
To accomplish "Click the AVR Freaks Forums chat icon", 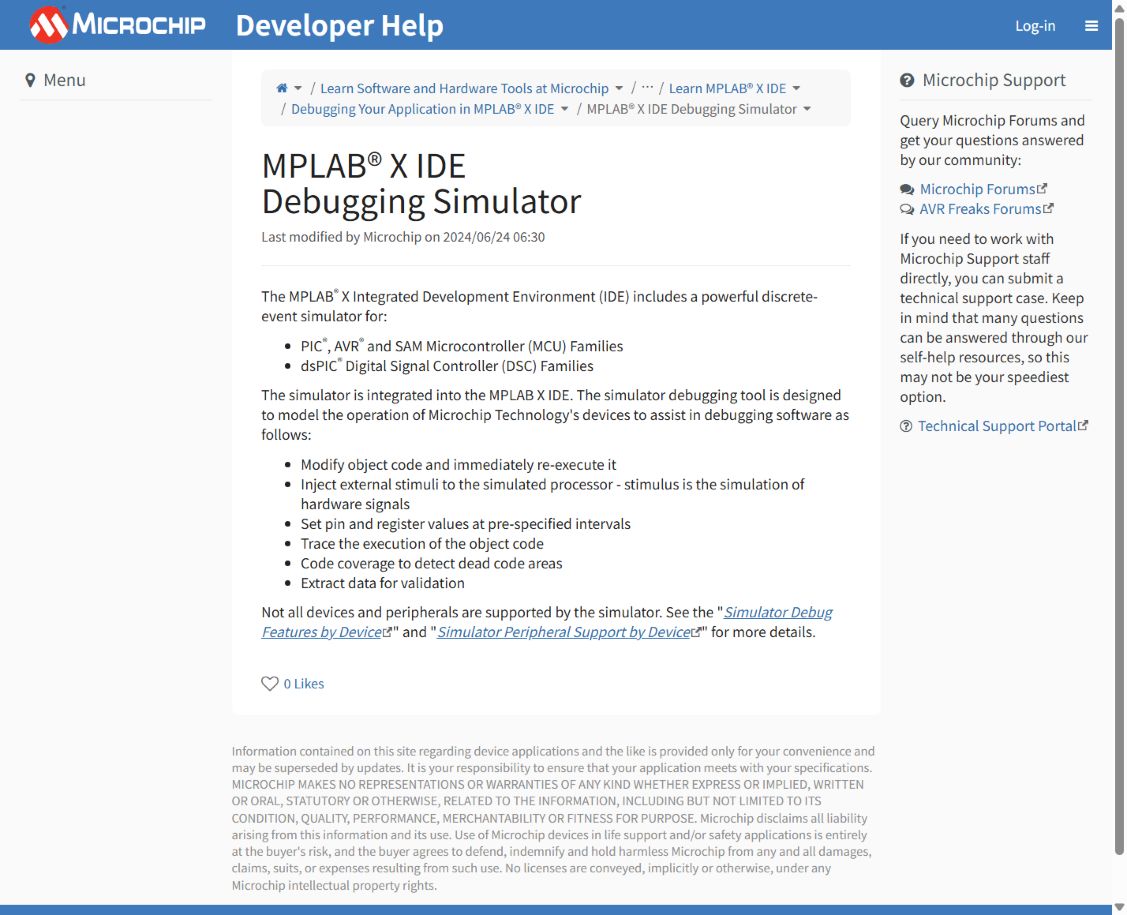I will [907, 209].
